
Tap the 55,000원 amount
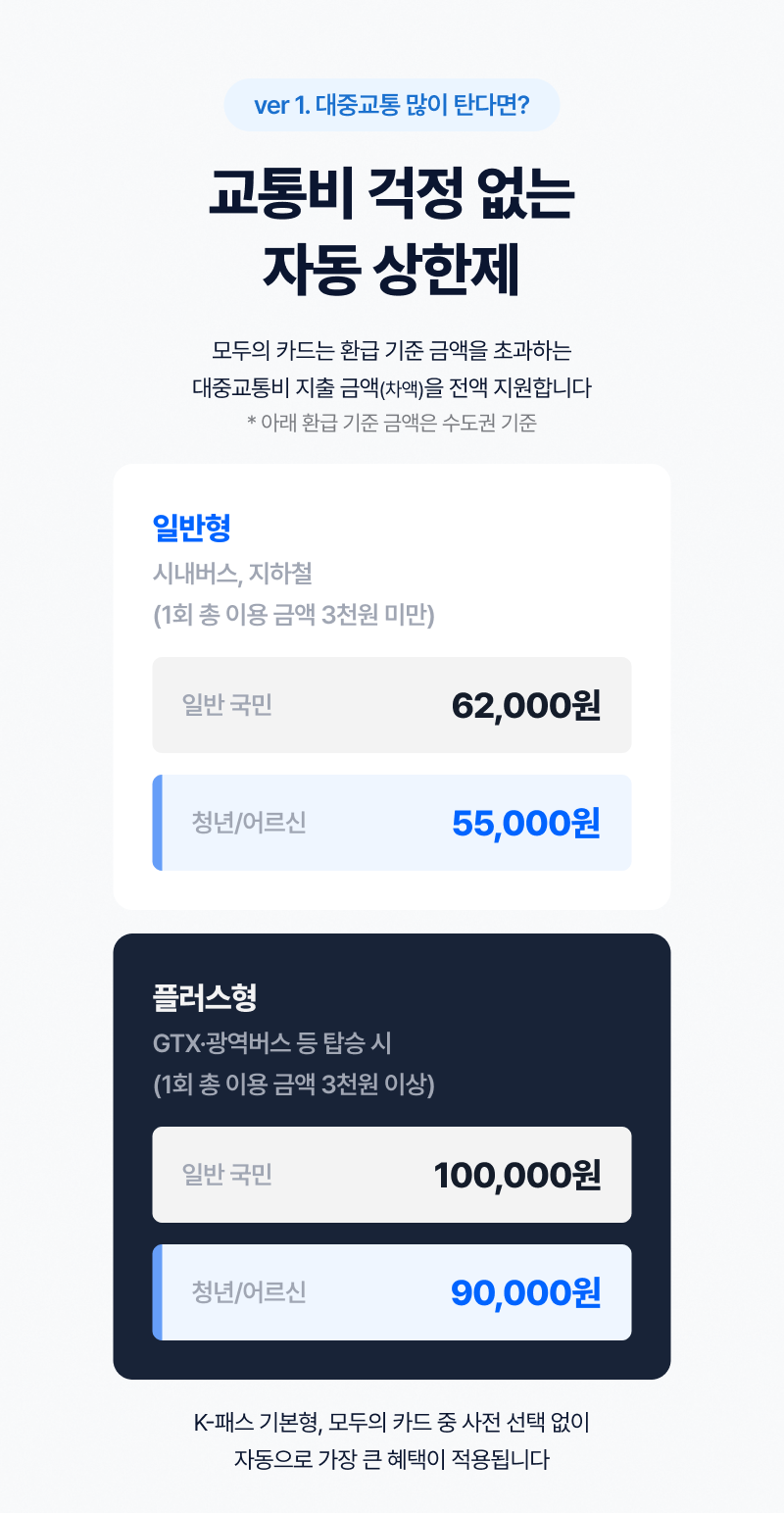coord(526,823)
